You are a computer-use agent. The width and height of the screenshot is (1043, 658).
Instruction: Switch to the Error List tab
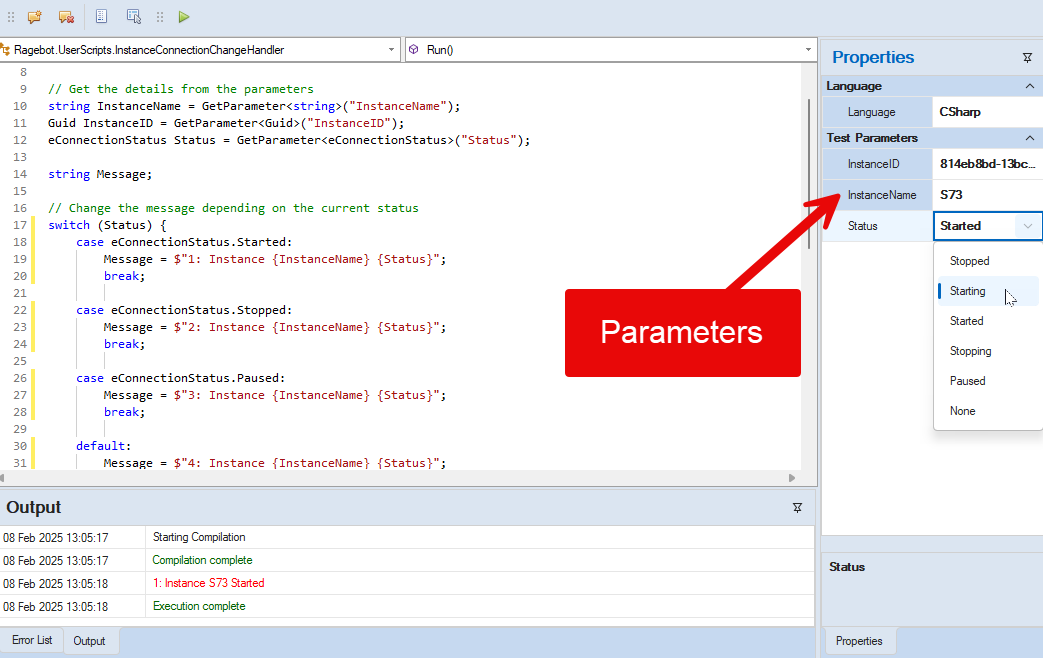click(x=32, y=640)
